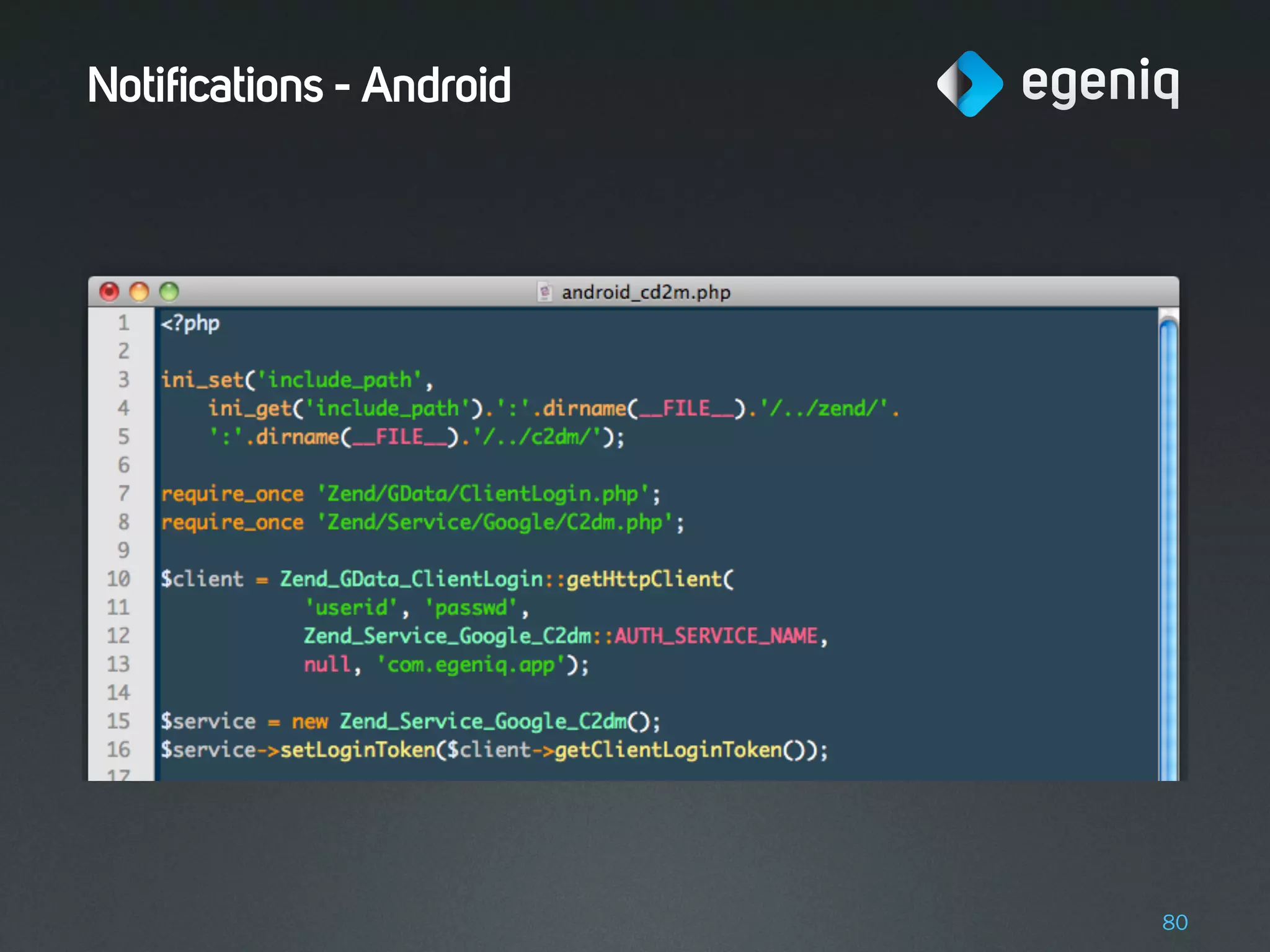The height and width of the screenshot is (952, 1270).
Task: Click AUTH_SERVICE_NAME constant
Action: click(716, 637)
